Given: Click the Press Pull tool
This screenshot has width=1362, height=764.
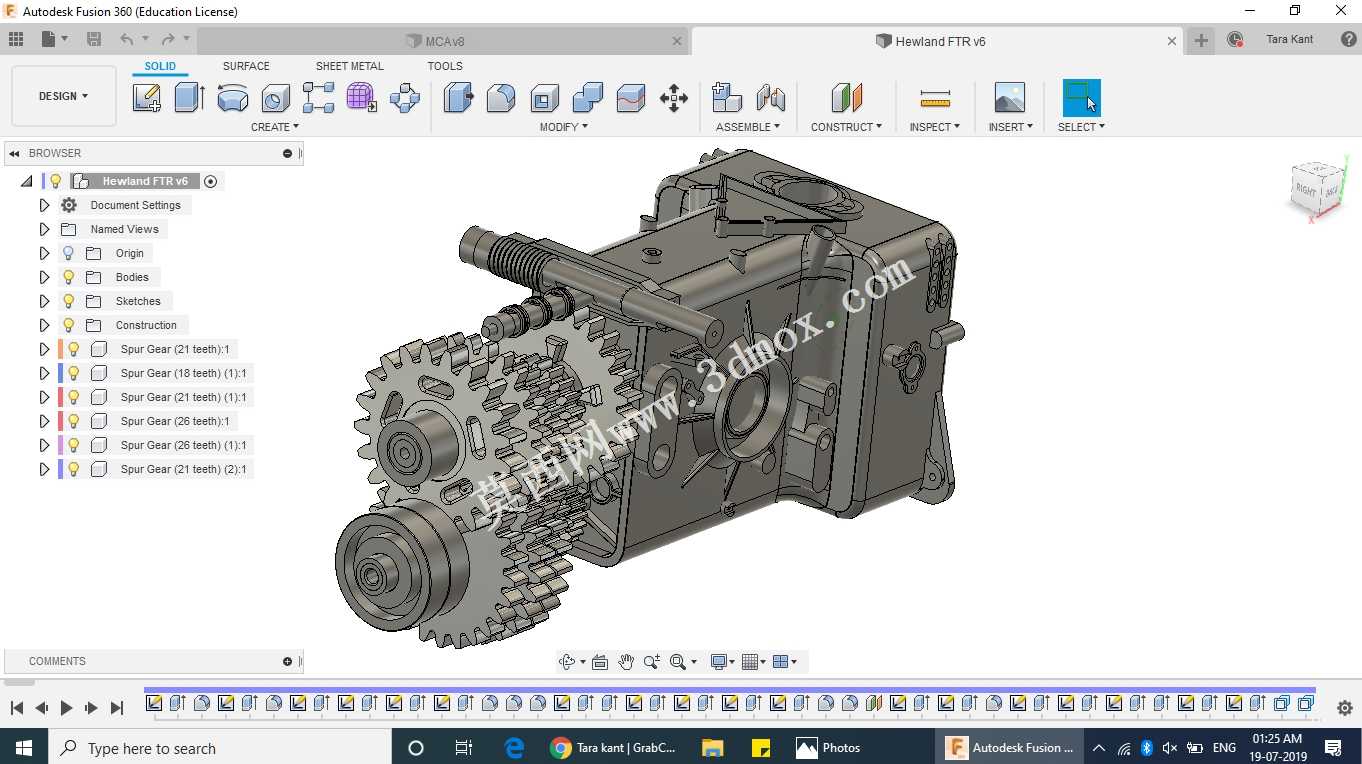Looking at the screenshot, I should click(458, 98).
